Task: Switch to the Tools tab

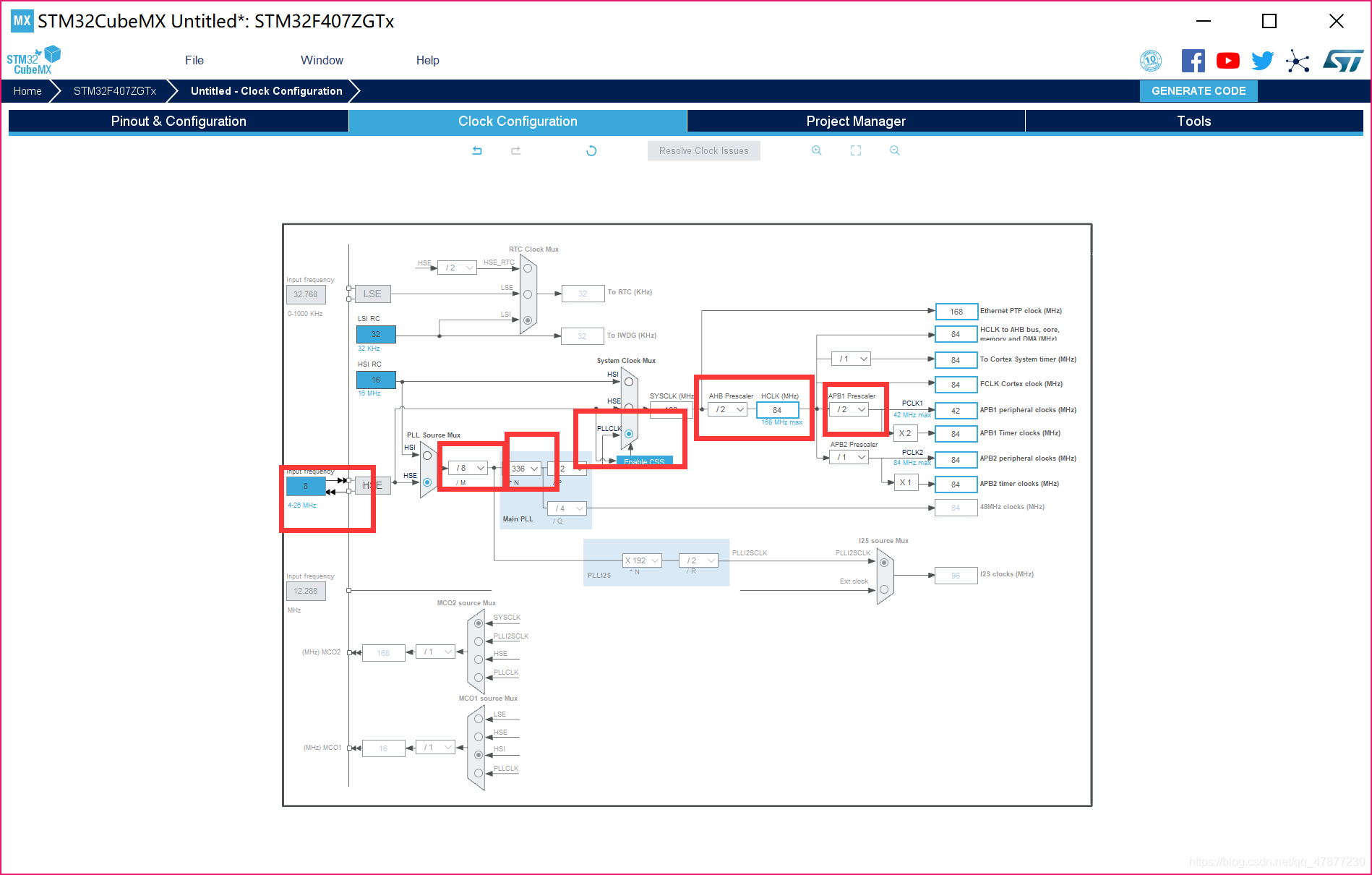Action: pos(1194,121)
